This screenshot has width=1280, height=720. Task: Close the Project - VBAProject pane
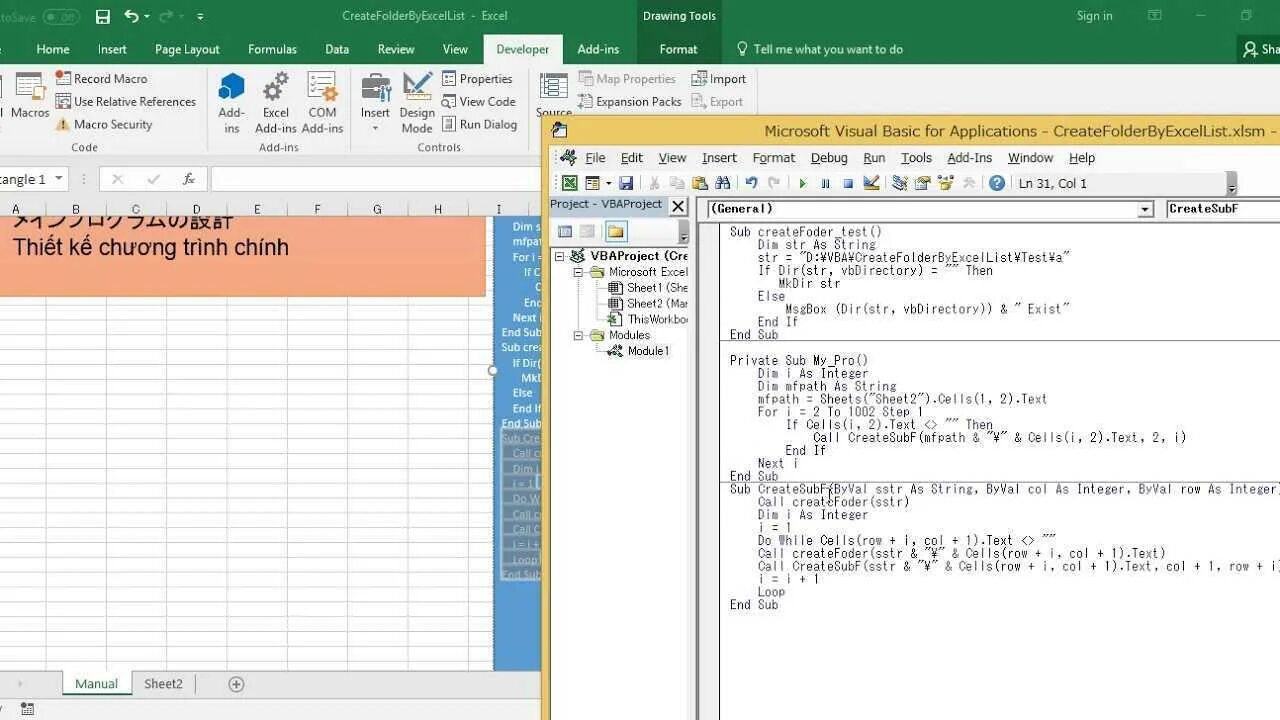[678, 205]
